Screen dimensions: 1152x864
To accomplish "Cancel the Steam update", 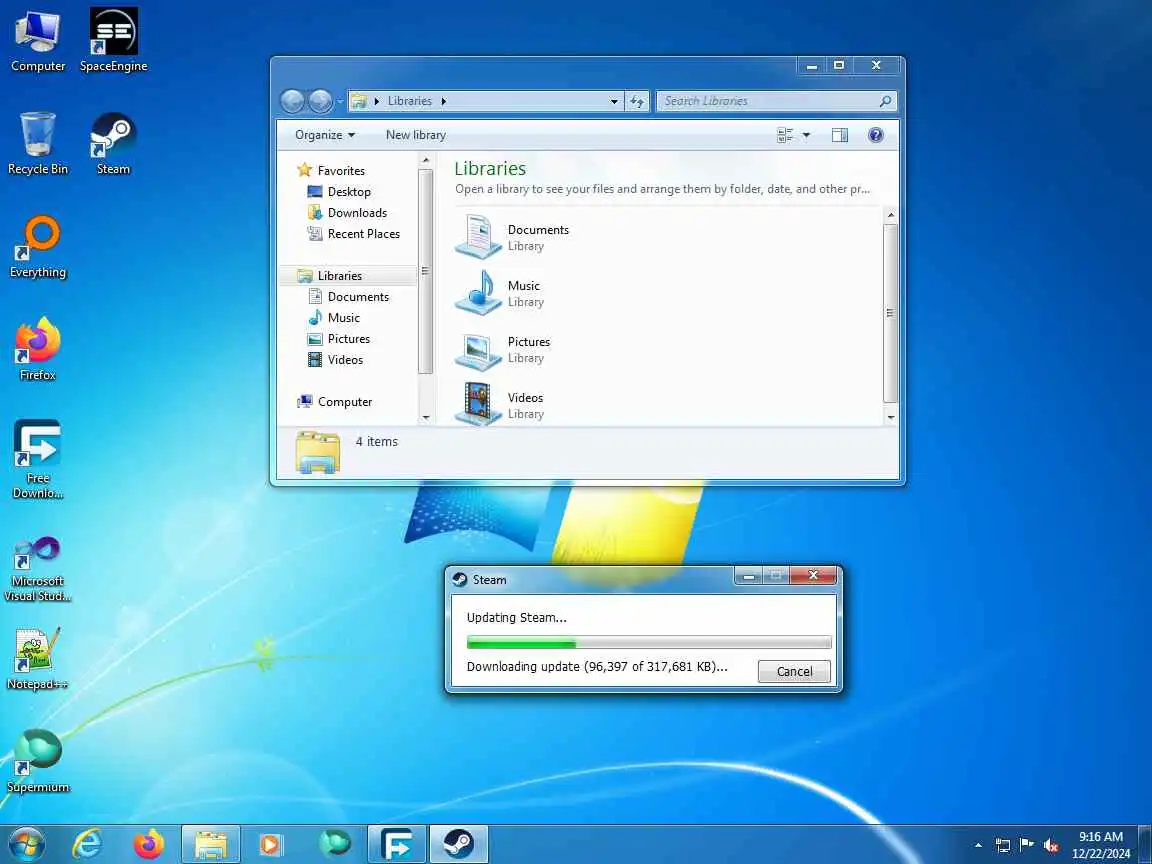I will (794, 671).
